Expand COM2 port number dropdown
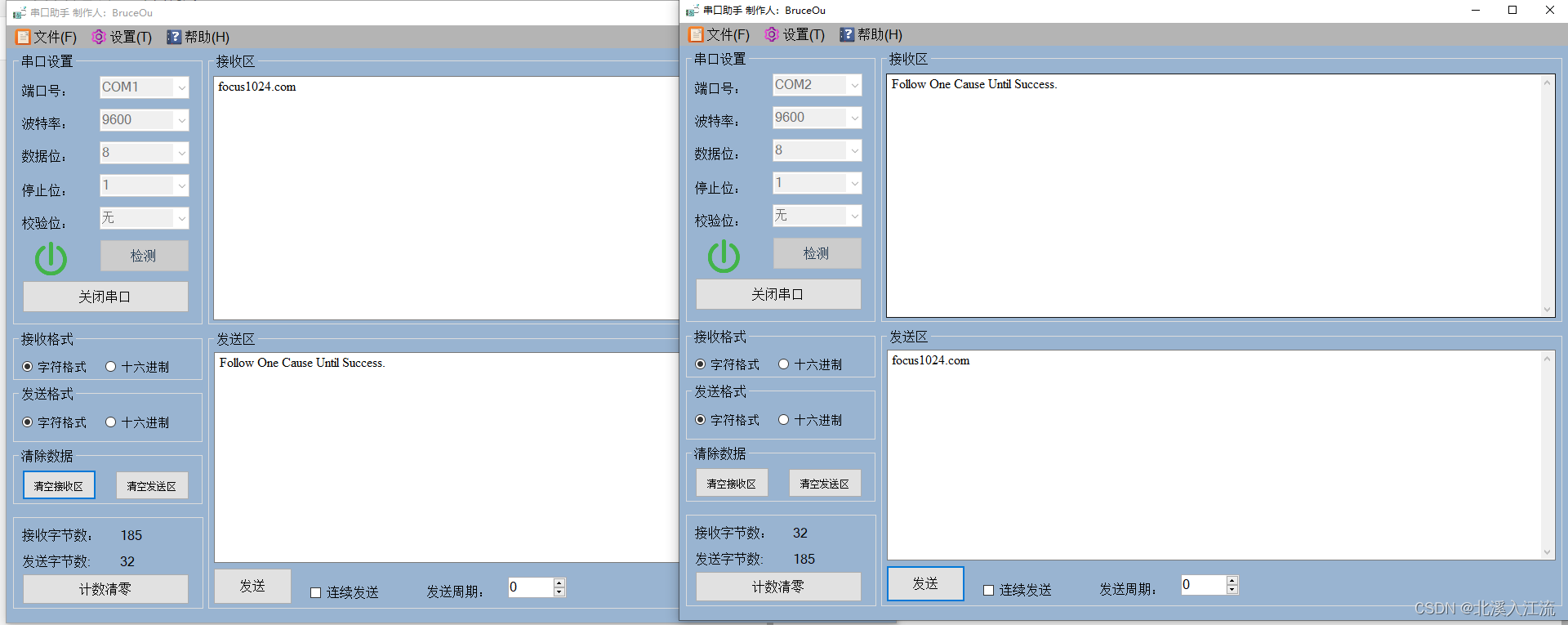This screenshot has height=625, width=1568. click(x=854, y=85)
